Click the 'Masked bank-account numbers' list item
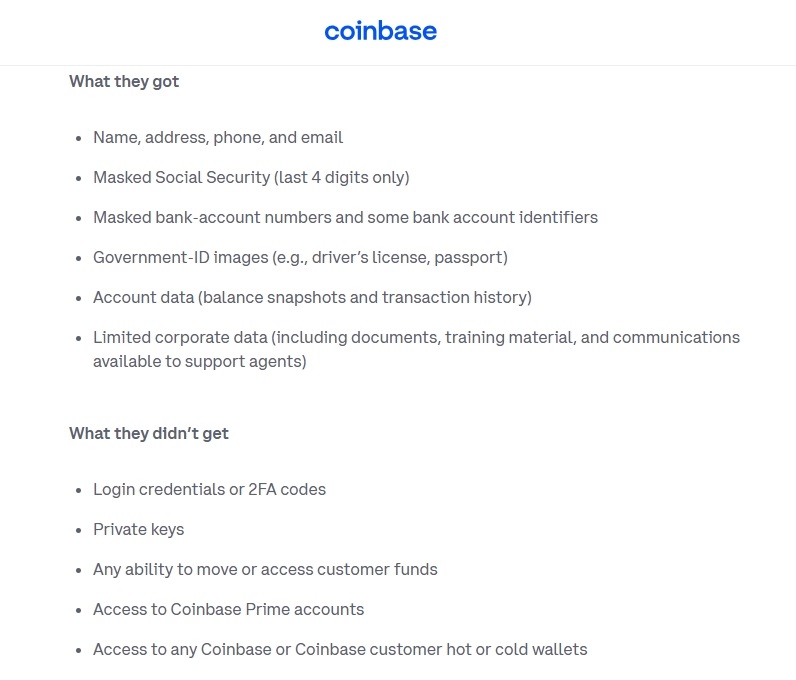The image size is (796, 680). [345, 217]
